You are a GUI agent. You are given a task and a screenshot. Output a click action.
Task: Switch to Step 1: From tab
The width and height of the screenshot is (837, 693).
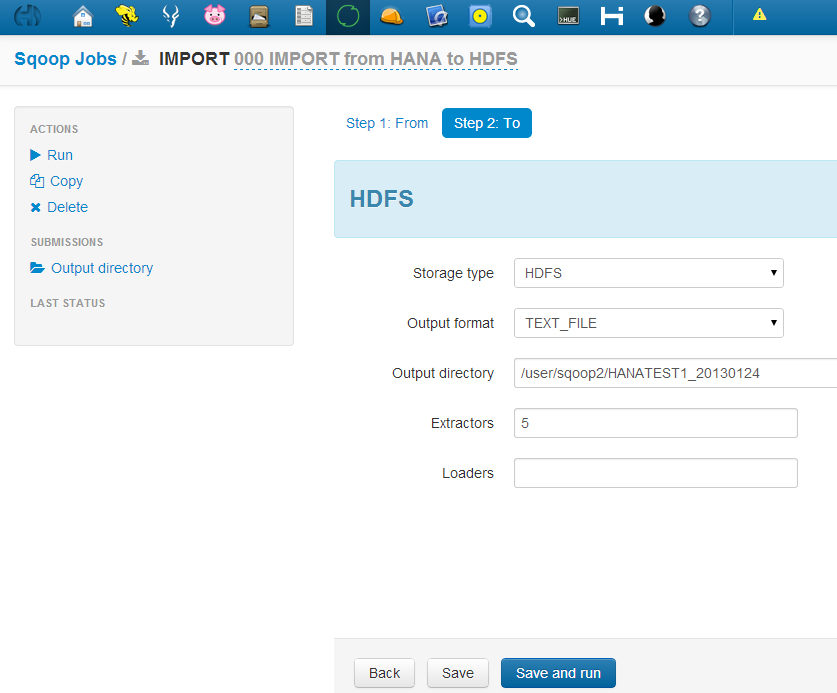coord(387,123)
